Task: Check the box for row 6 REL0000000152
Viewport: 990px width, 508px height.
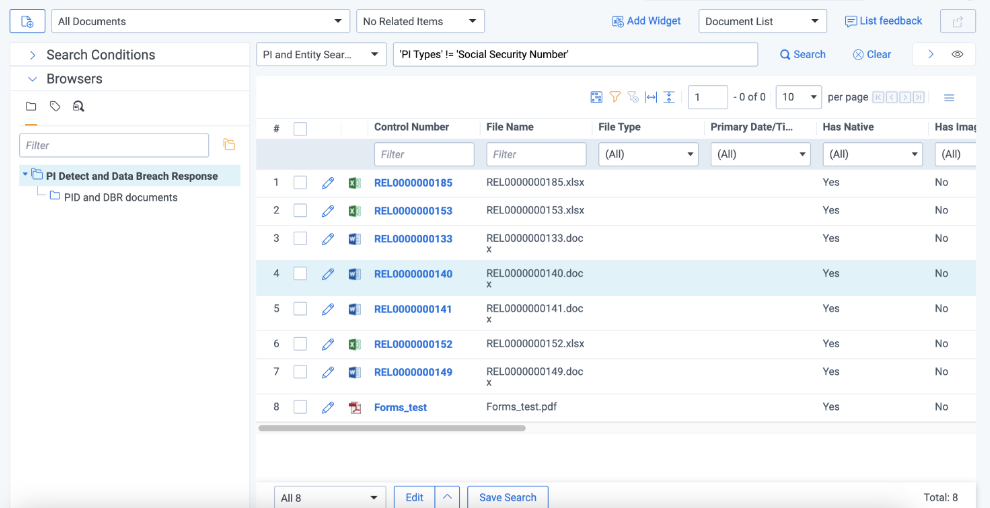Action: [x=300, y=344]
